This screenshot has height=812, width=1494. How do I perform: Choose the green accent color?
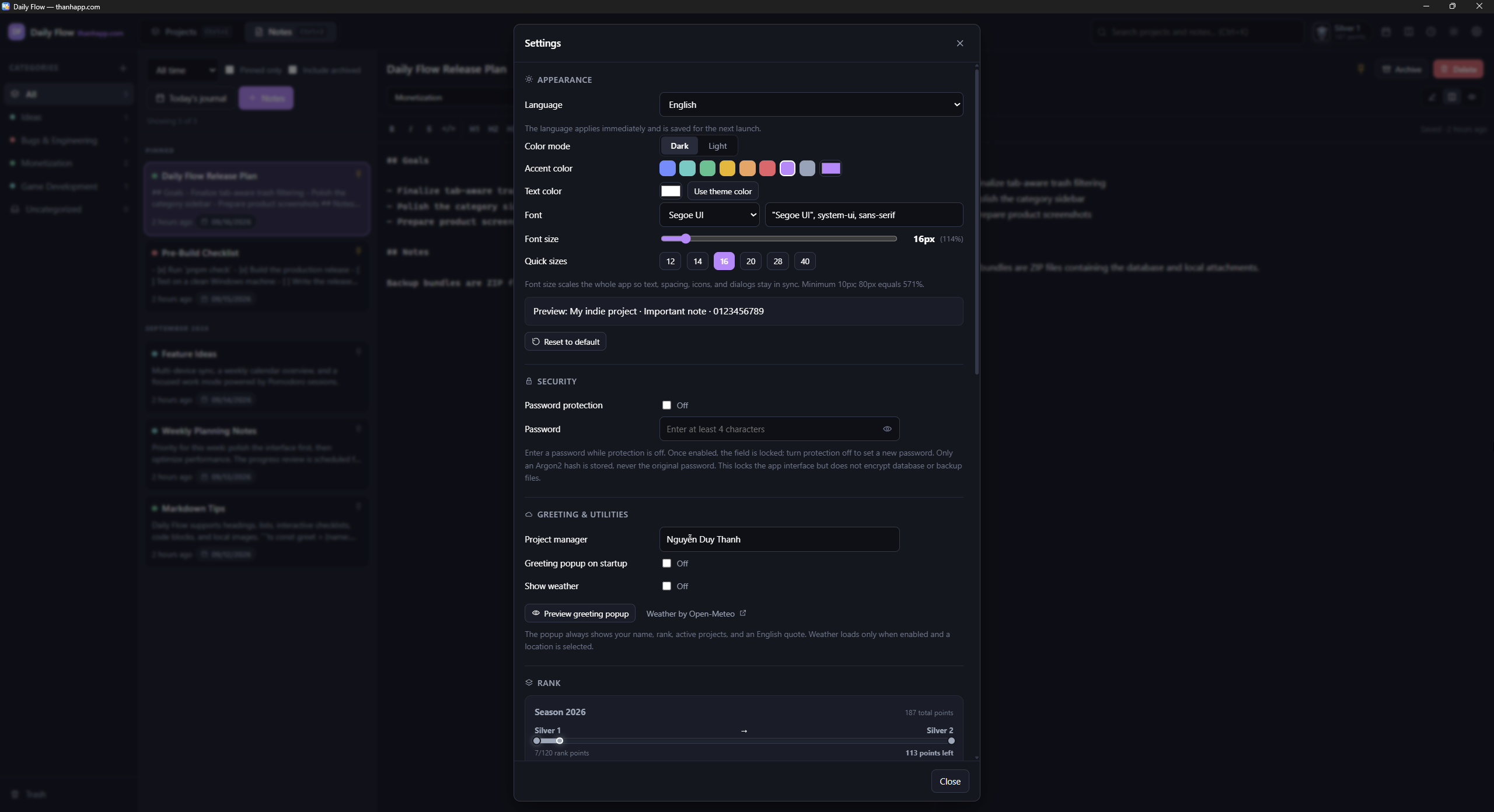tap(707, 169)
